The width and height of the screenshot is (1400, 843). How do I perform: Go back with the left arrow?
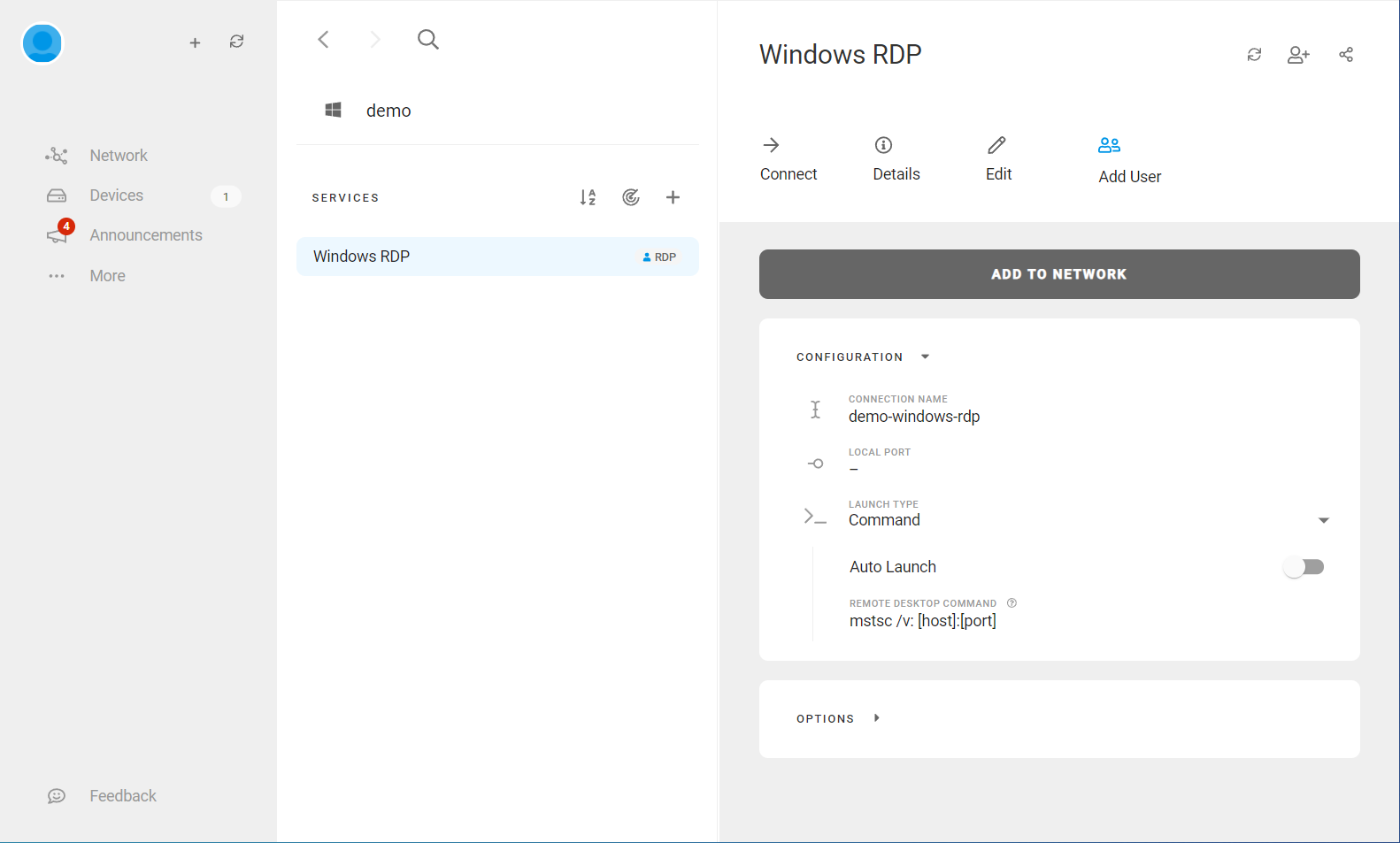click(x=323, y=39)
